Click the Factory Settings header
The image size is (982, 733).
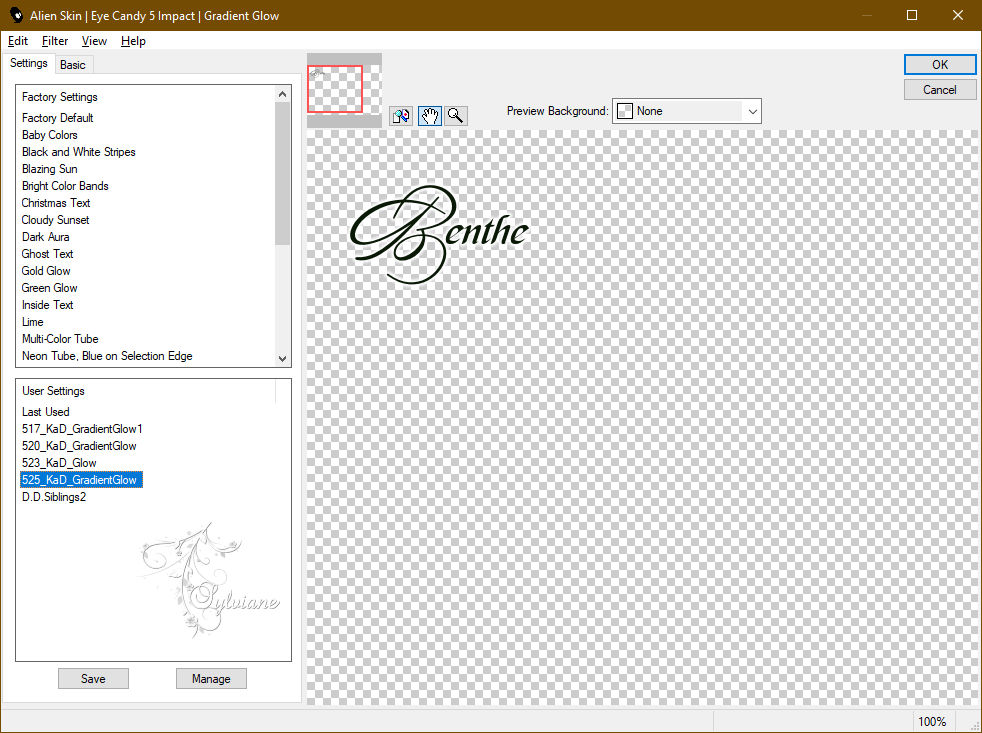click(x=59, y=96)
